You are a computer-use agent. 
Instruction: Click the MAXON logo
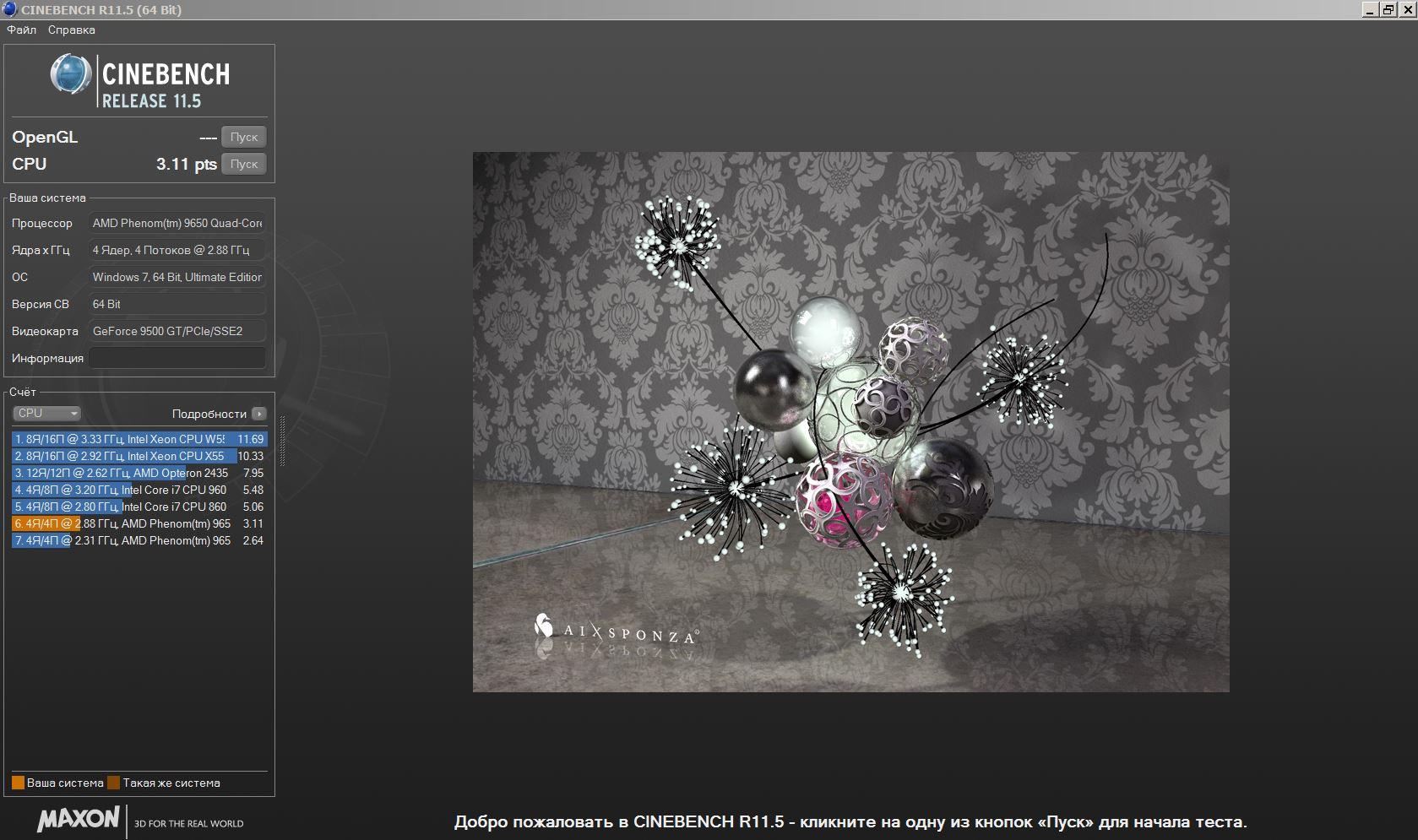pos(79,819)
